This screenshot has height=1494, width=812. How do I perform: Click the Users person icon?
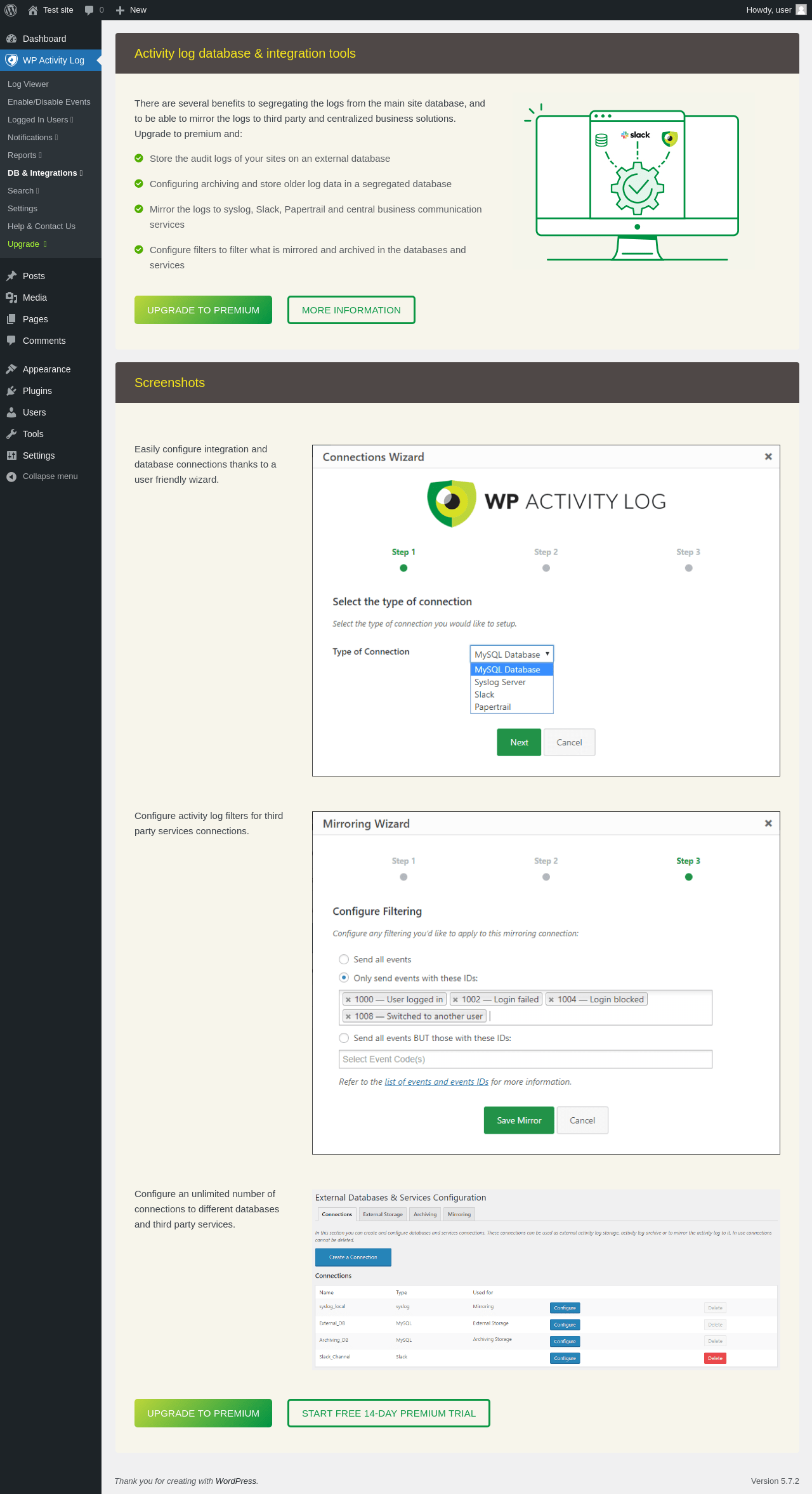point(11,412)
